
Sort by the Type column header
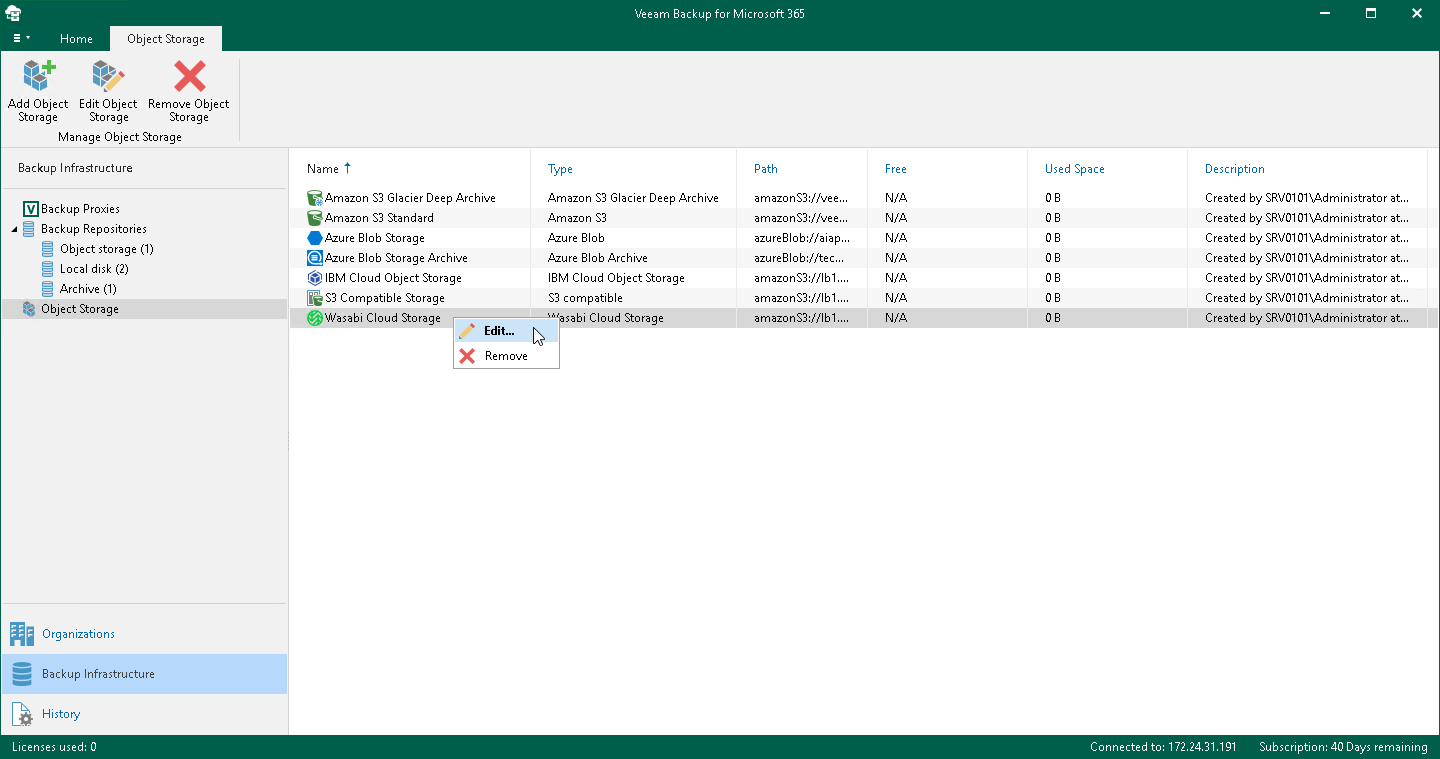click(560, 169)
